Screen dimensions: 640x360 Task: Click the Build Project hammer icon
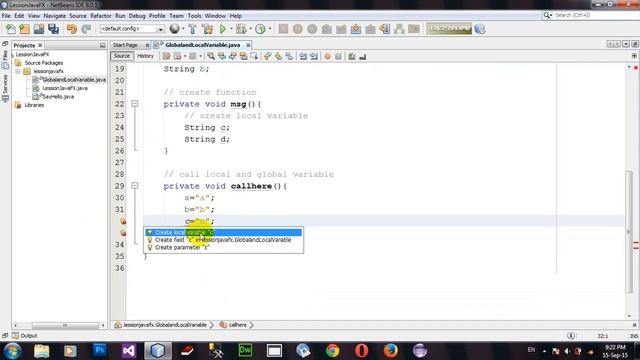tap(192, 29)
